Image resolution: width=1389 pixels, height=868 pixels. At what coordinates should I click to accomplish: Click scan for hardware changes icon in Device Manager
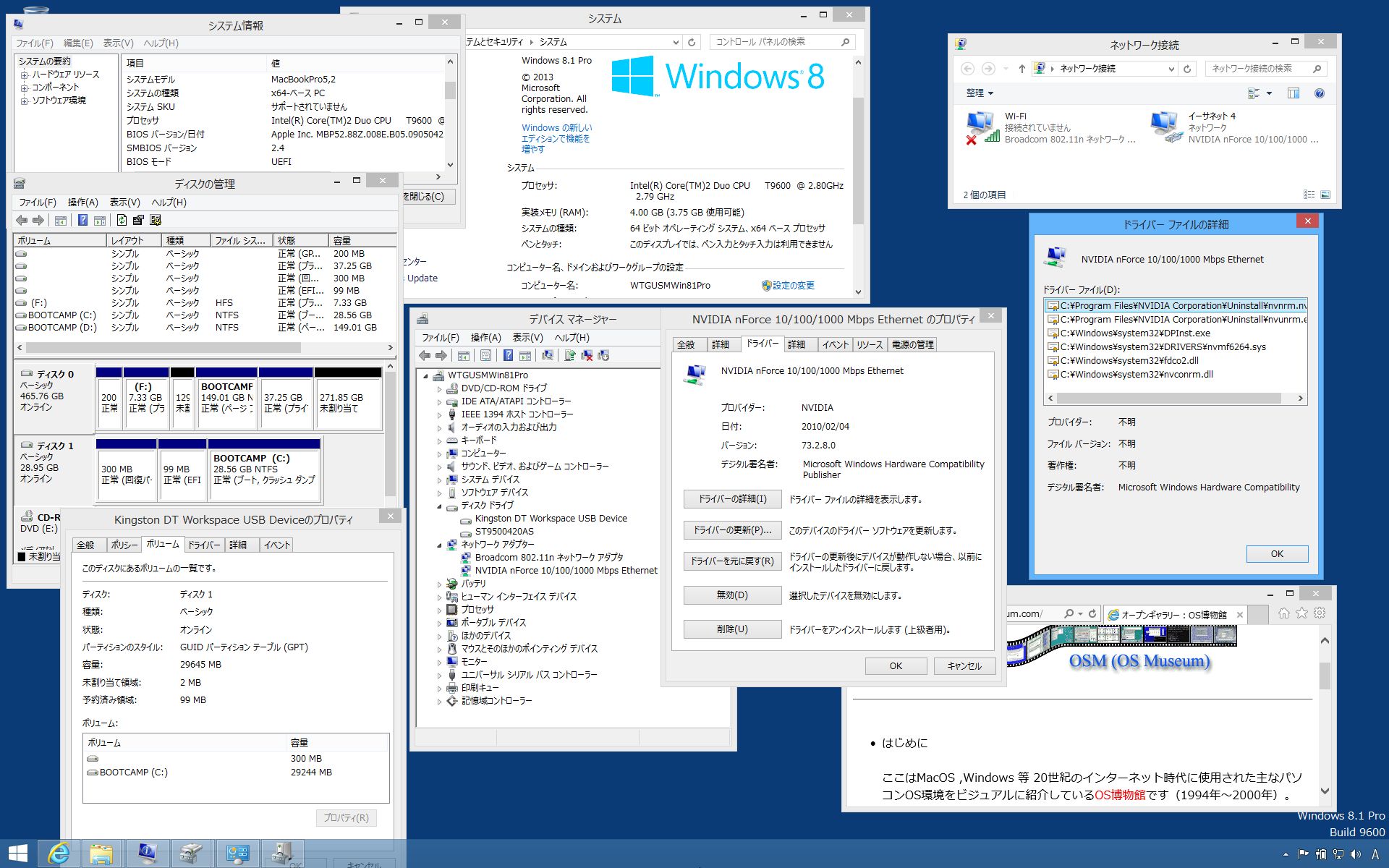[548, 355]
